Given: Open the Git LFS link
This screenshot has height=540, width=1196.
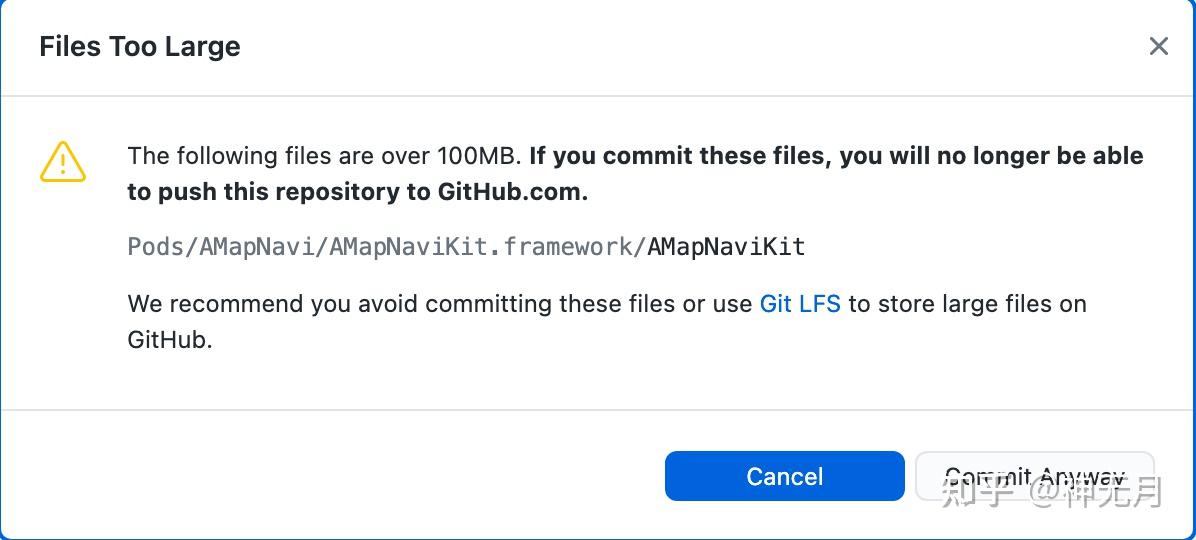Looking at the screenshot, I should pos(800,304).
